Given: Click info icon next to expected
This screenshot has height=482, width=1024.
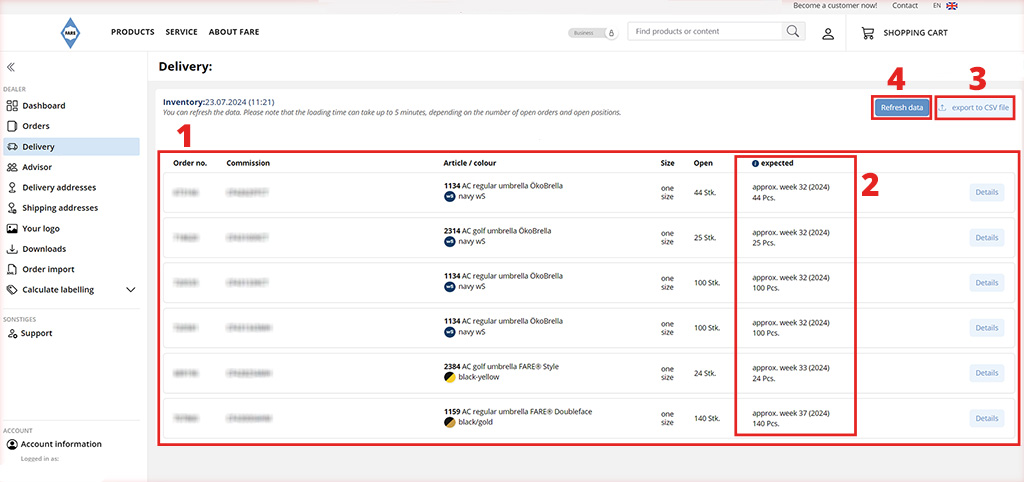Looking at the screenshot, I should pyautogui.click(x=756, y=163).
